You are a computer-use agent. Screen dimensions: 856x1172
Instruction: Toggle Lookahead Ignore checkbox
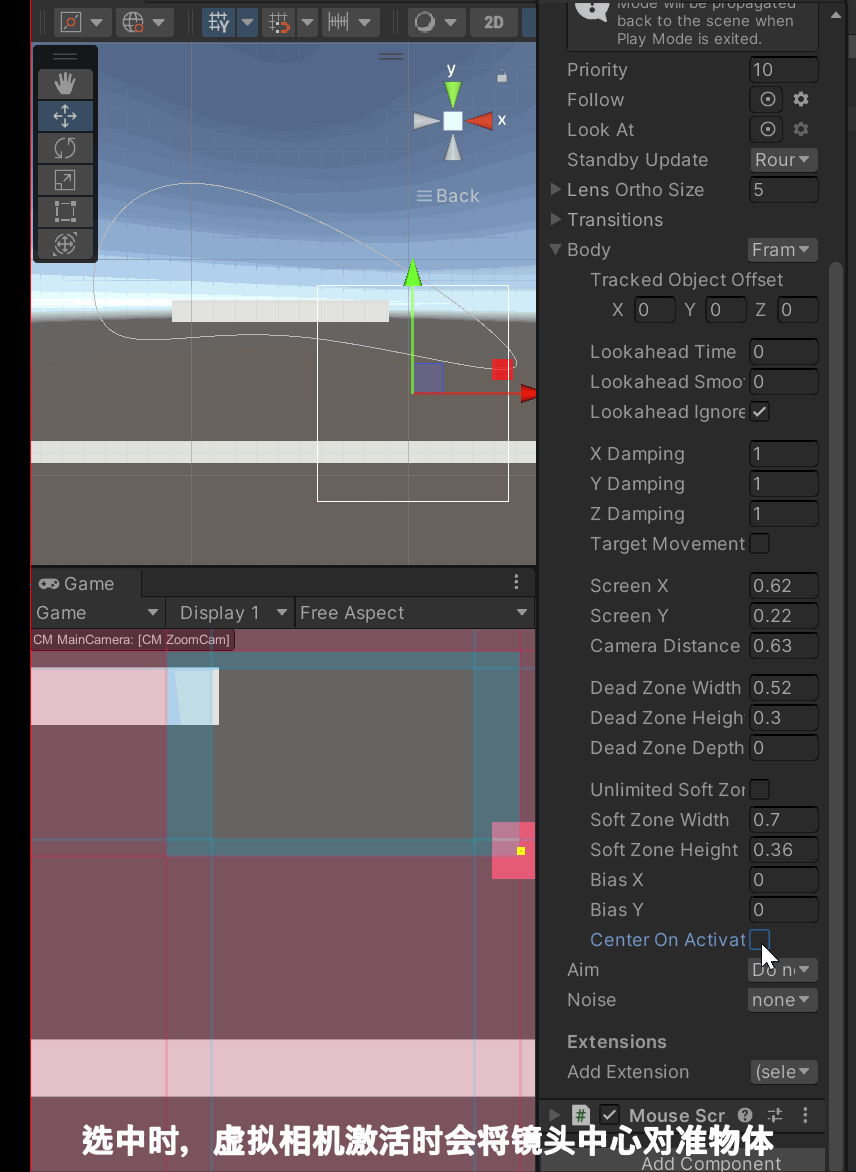tap(760, 412)
